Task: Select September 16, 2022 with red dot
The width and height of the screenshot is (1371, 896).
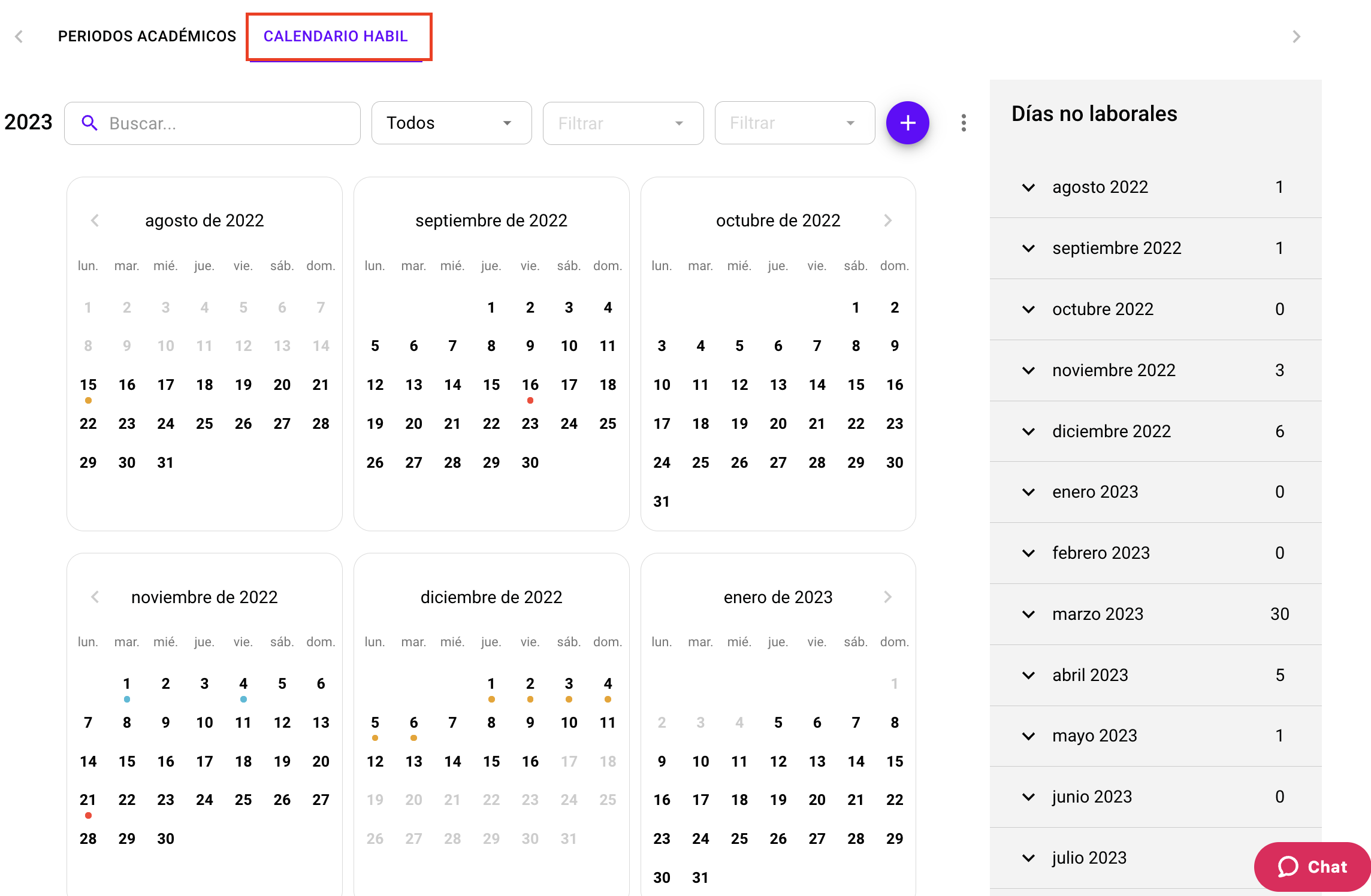Action: coord(530,385)
